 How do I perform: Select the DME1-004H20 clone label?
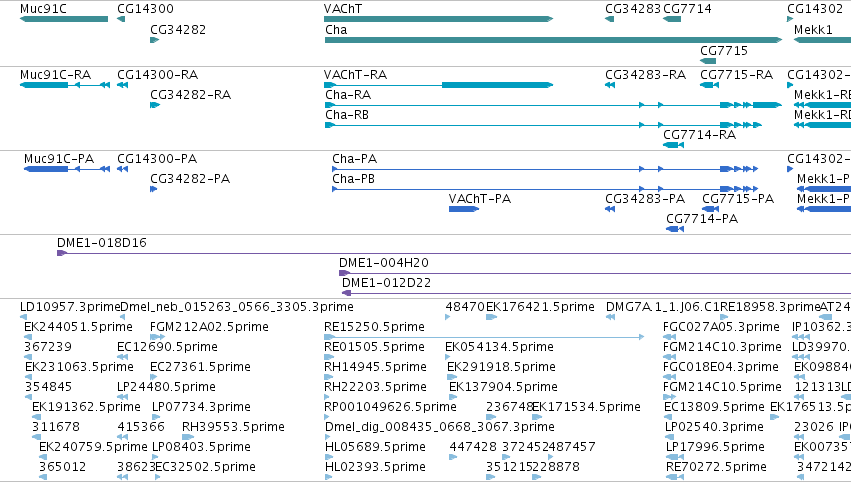click(384, 263)
